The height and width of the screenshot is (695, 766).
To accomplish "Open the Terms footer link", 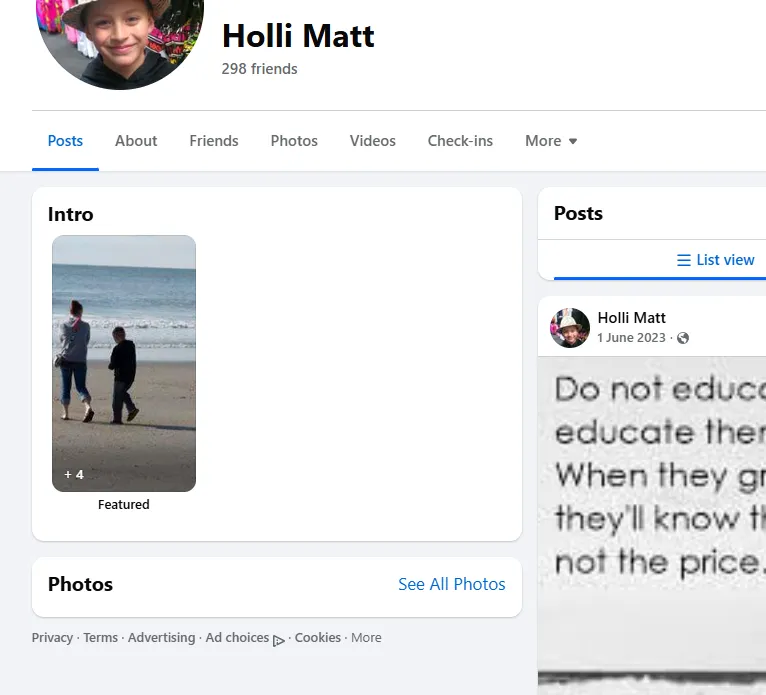I will [100, 637].
